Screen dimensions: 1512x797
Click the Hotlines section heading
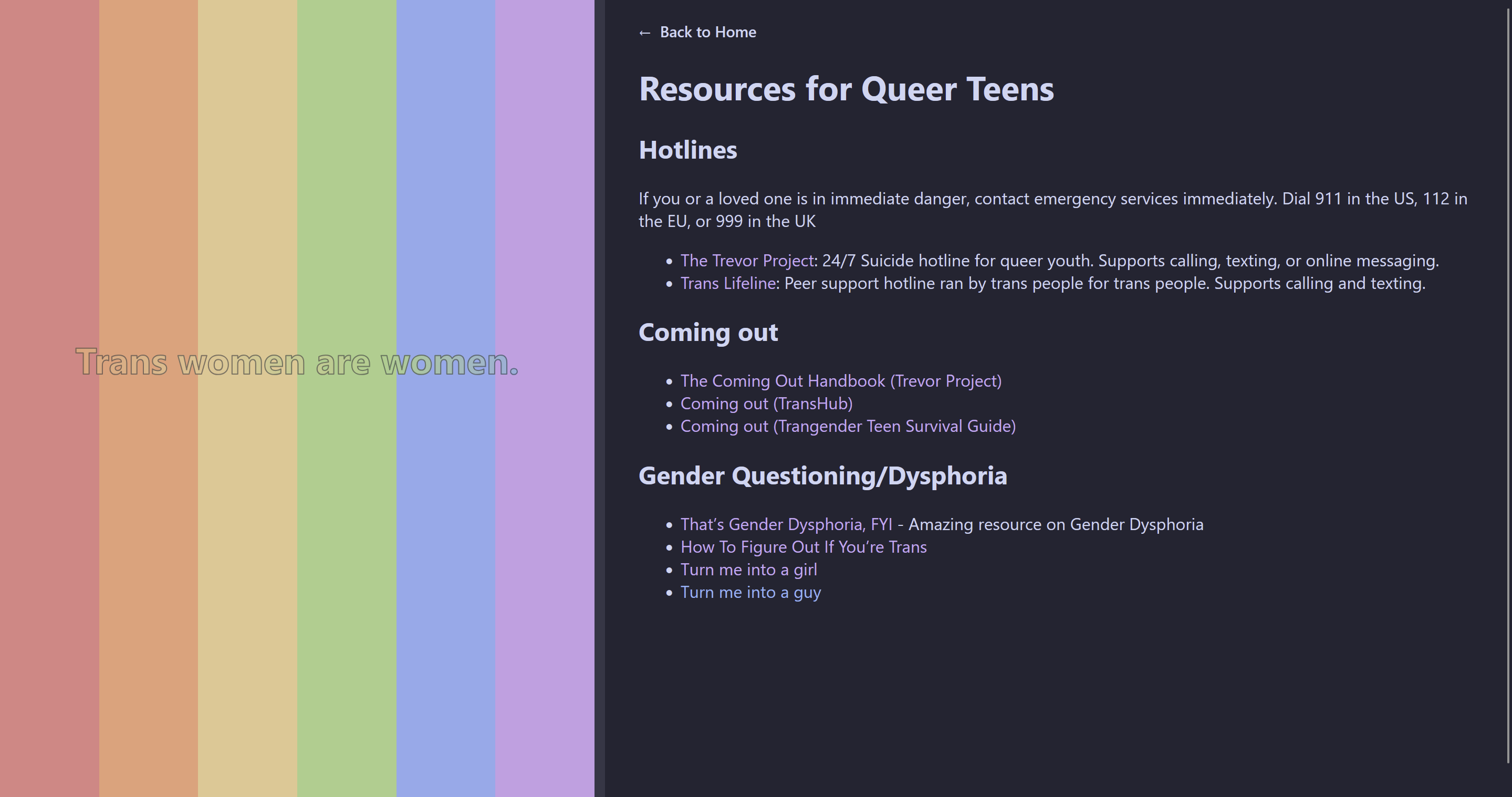[687, 150]
